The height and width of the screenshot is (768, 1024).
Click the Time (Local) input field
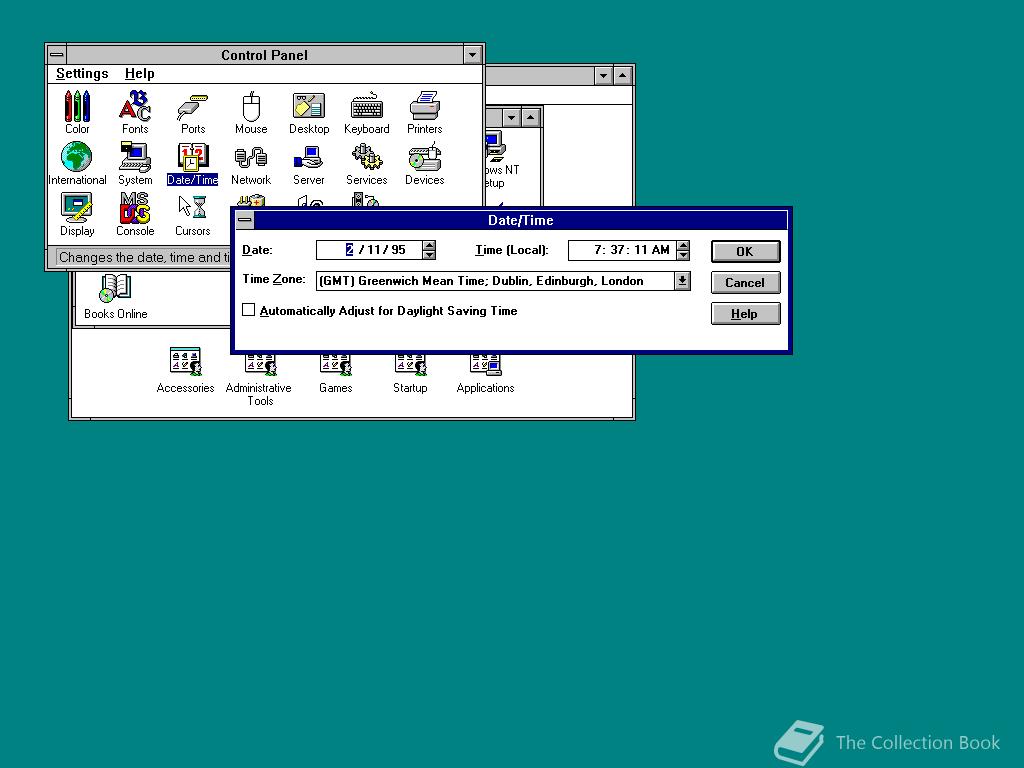622,250
